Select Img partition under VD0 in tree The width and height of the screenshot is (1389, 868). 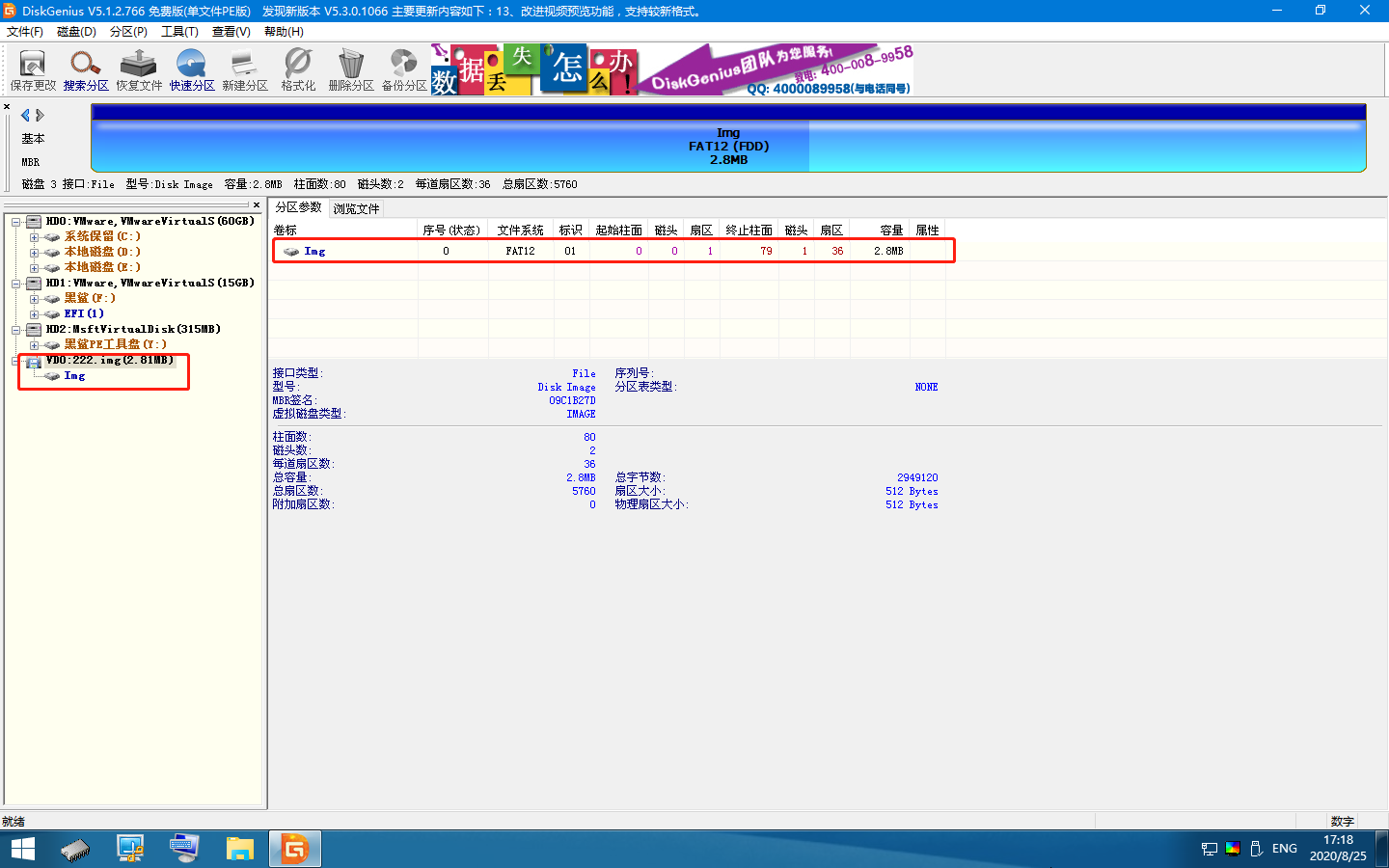(x=74, y=376)
